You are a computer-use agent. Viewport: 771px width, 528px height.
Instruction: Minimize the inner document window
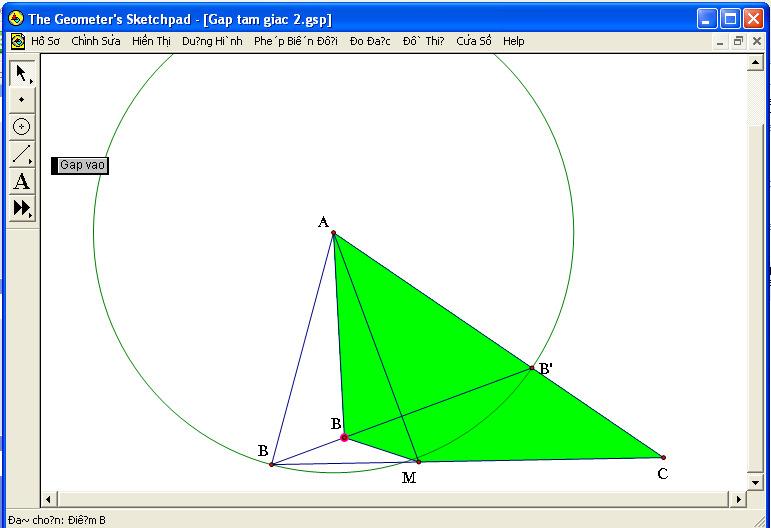pyautogui.click(x=720, y=42)
